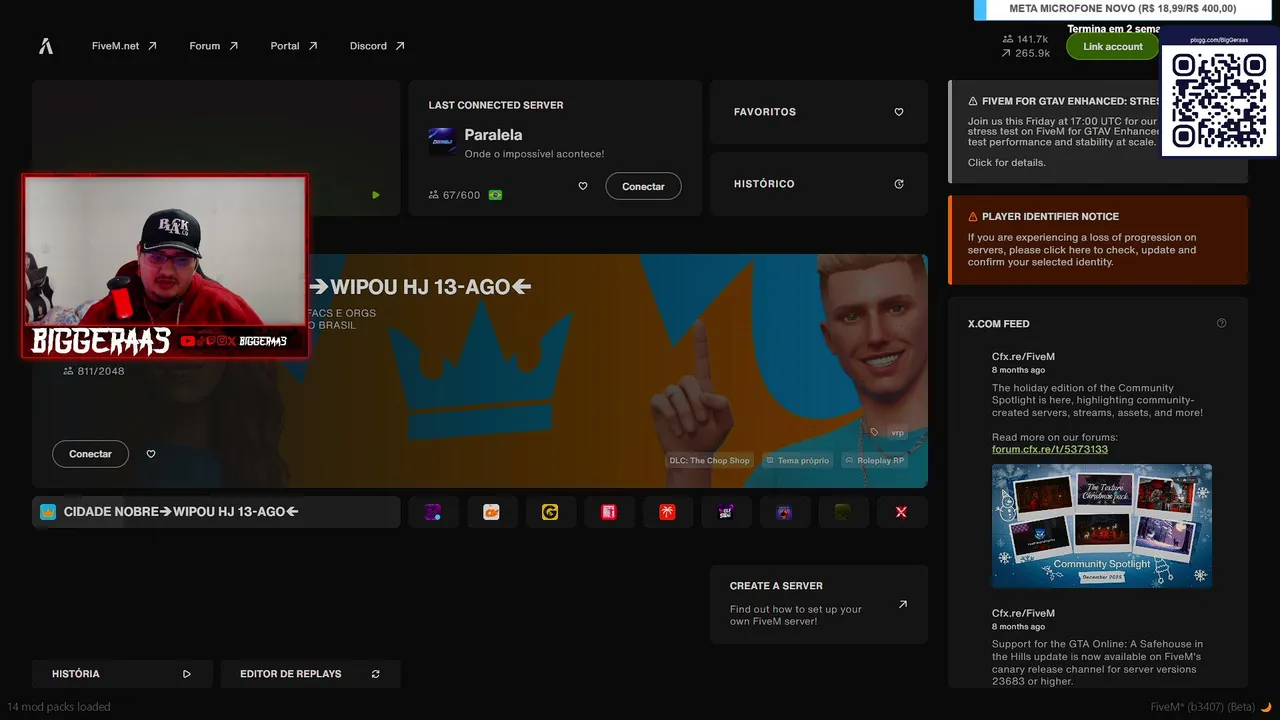Select the black-and-purple server icon
Image resolution: width=1280 pixels, height=720 pixels.
coord(726,512)
